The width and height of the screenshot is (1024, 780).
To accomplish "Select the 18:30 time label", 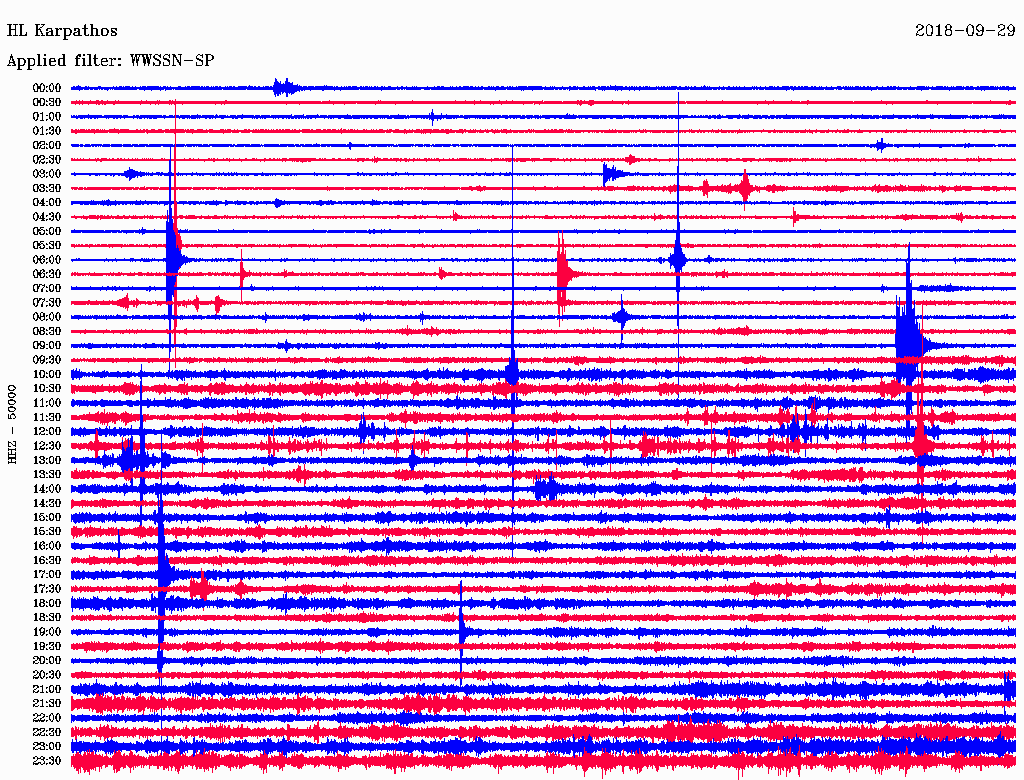I will coord(47,617).
